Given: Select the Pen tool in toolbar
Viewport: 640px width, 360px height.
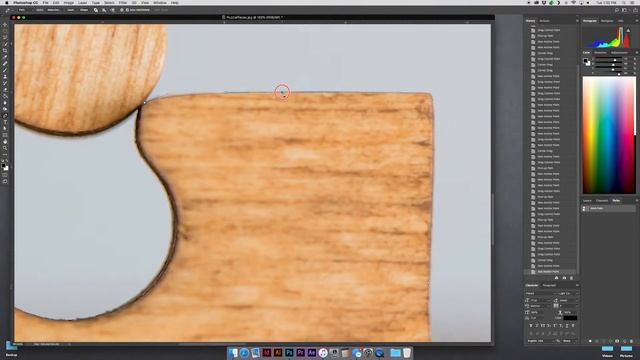Looking at the screenshot, I should pyautogui.click(x=5, y=116).
